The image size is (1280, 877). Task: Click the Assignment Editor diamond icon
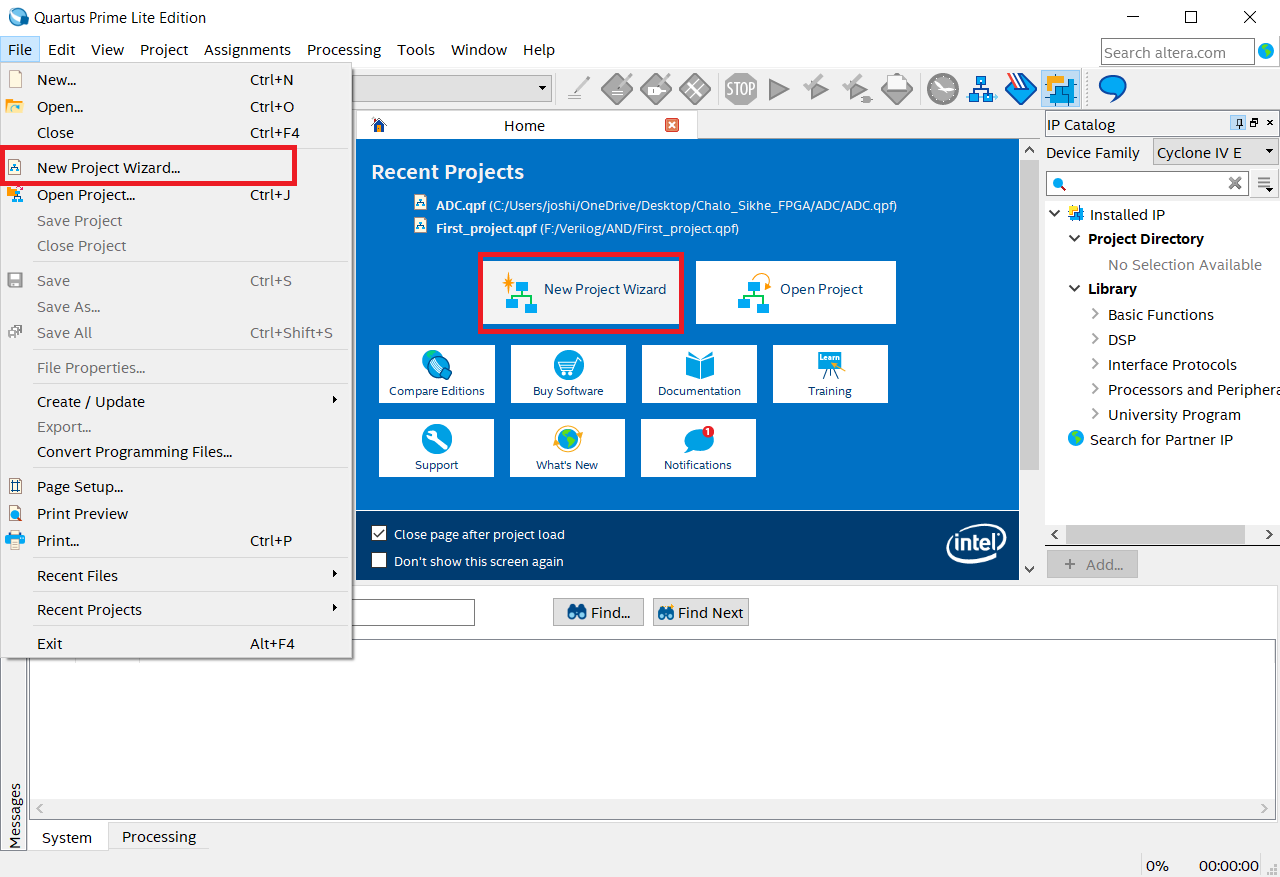[618, 89]
